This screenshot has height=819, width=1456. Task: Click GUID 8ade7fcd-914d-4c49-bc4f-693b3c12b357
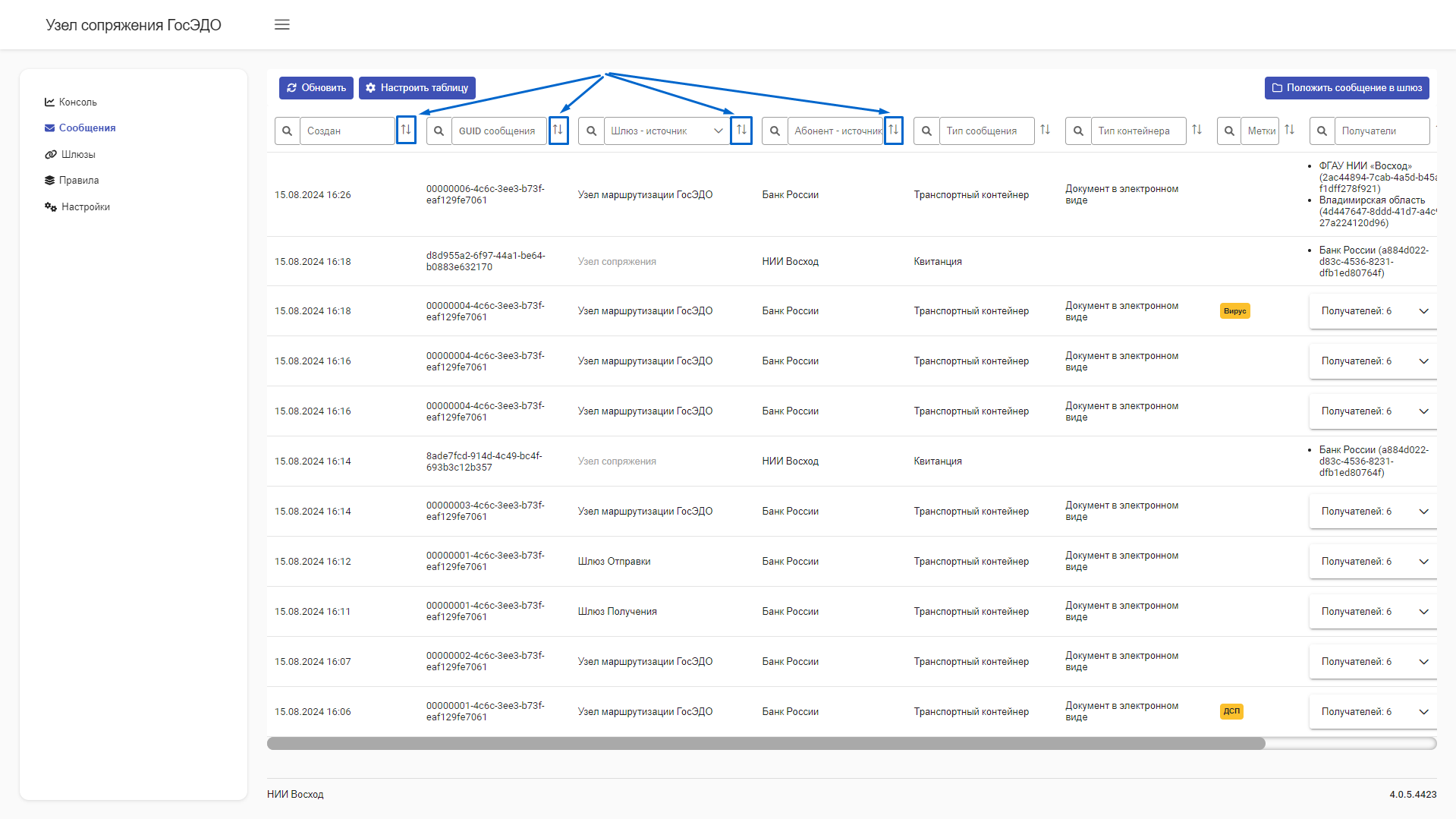click(x=484, y=461)
